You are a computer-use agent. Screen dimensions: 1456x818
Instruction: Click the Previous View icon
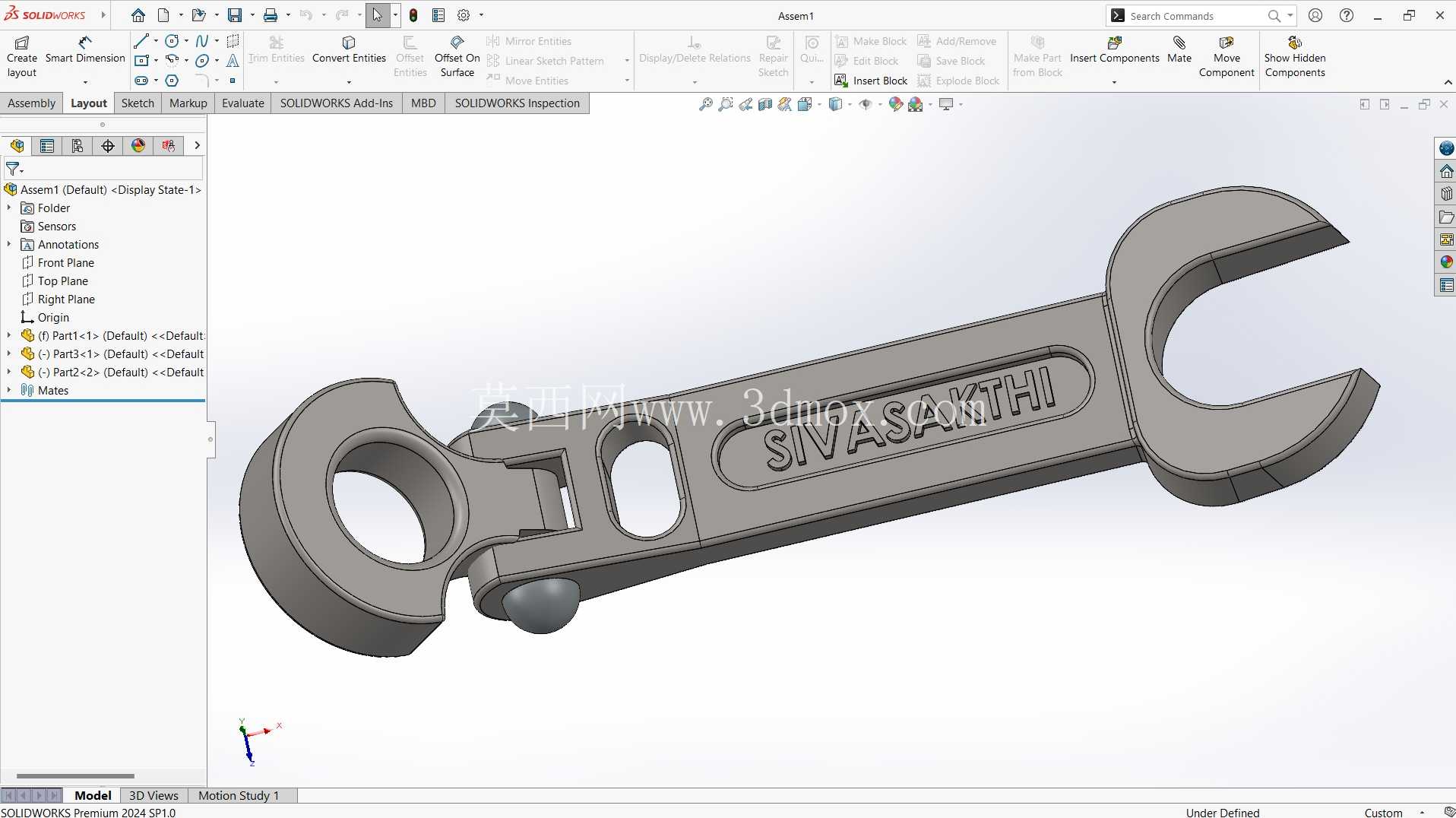745,104
